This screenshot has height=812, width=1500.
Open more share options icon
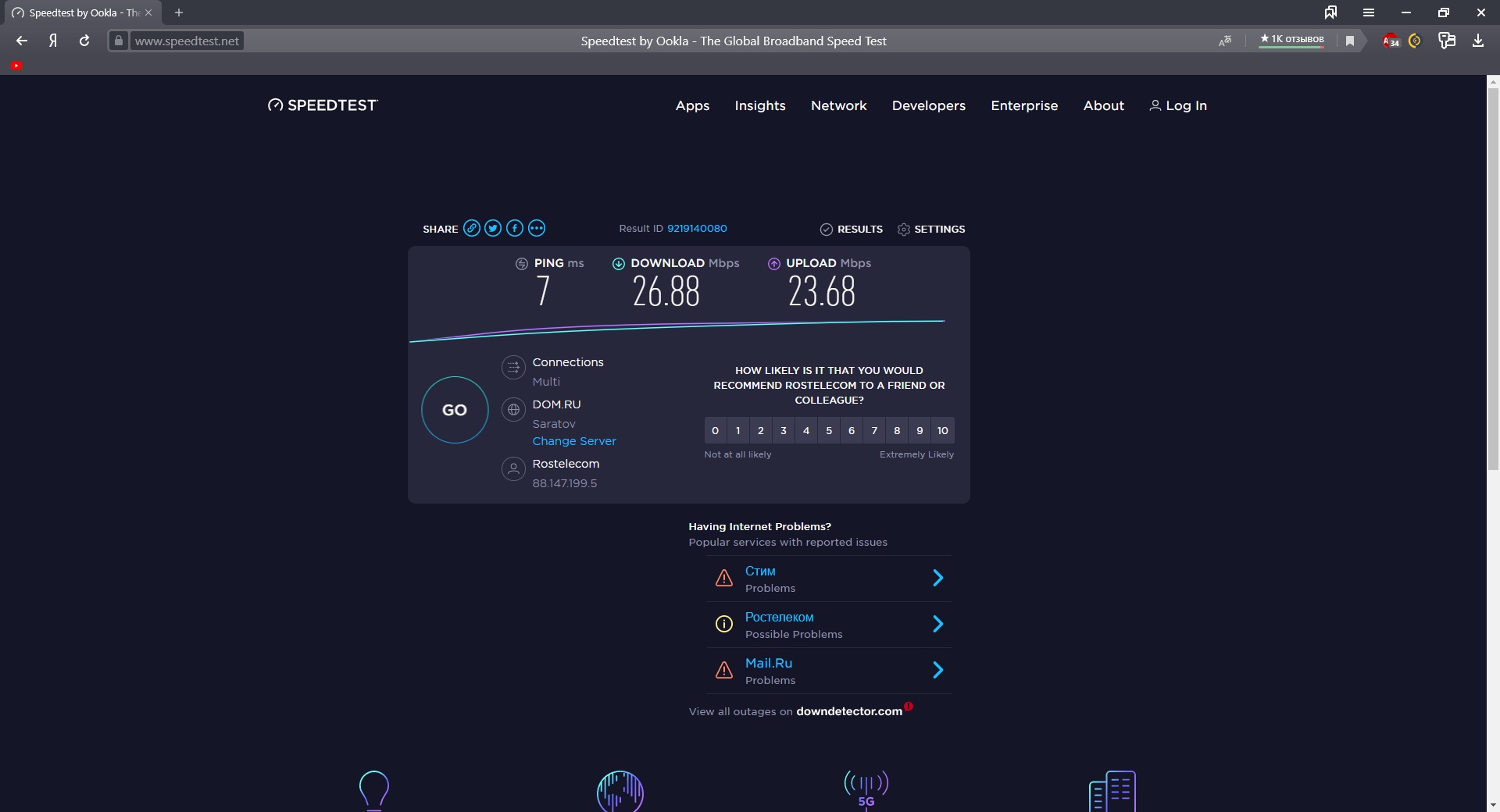537,228
